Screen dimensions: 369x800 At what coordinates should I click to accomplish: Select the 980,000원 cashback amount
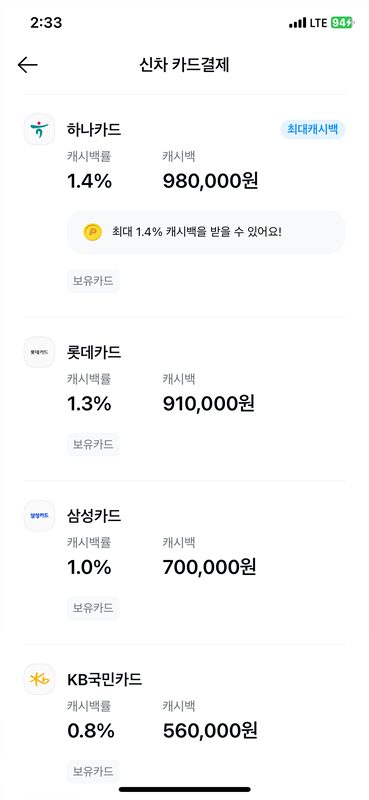210,181
